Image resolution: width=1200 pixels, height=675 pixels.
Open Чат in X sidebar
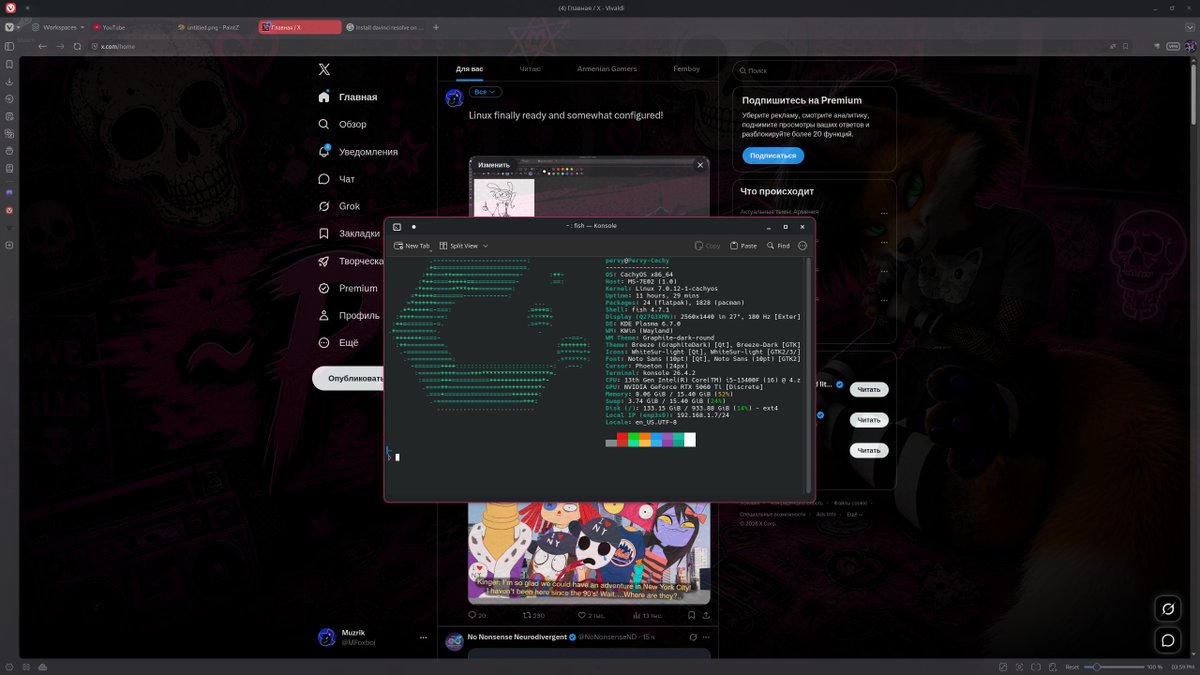[336, 179]
